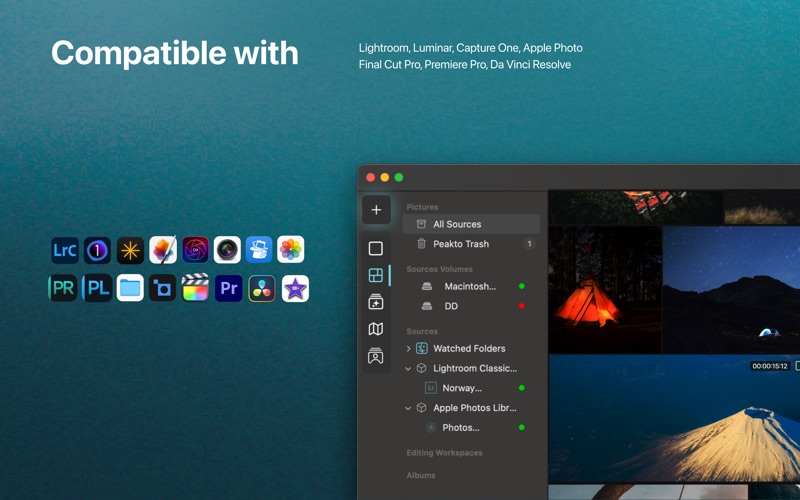Screen dimensions: 800x500
Task: Select the mosaic grid view icon
Action: pos(376,276)
